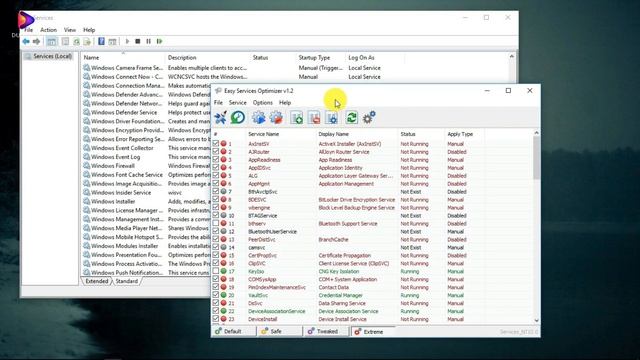This screenshot has height=360, width=640.
Task: Open the double-gear options icon in Easy Services Optimizer
Action: [369, 118]
